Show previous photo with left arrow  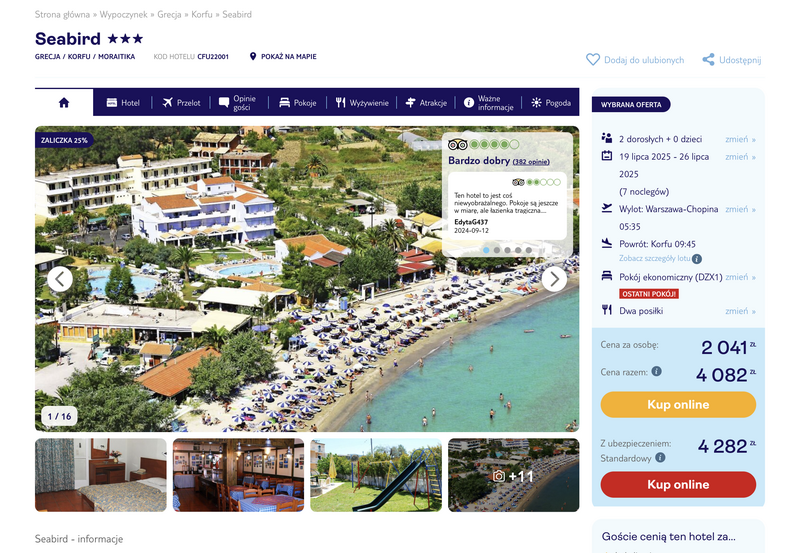pos(60,279)
